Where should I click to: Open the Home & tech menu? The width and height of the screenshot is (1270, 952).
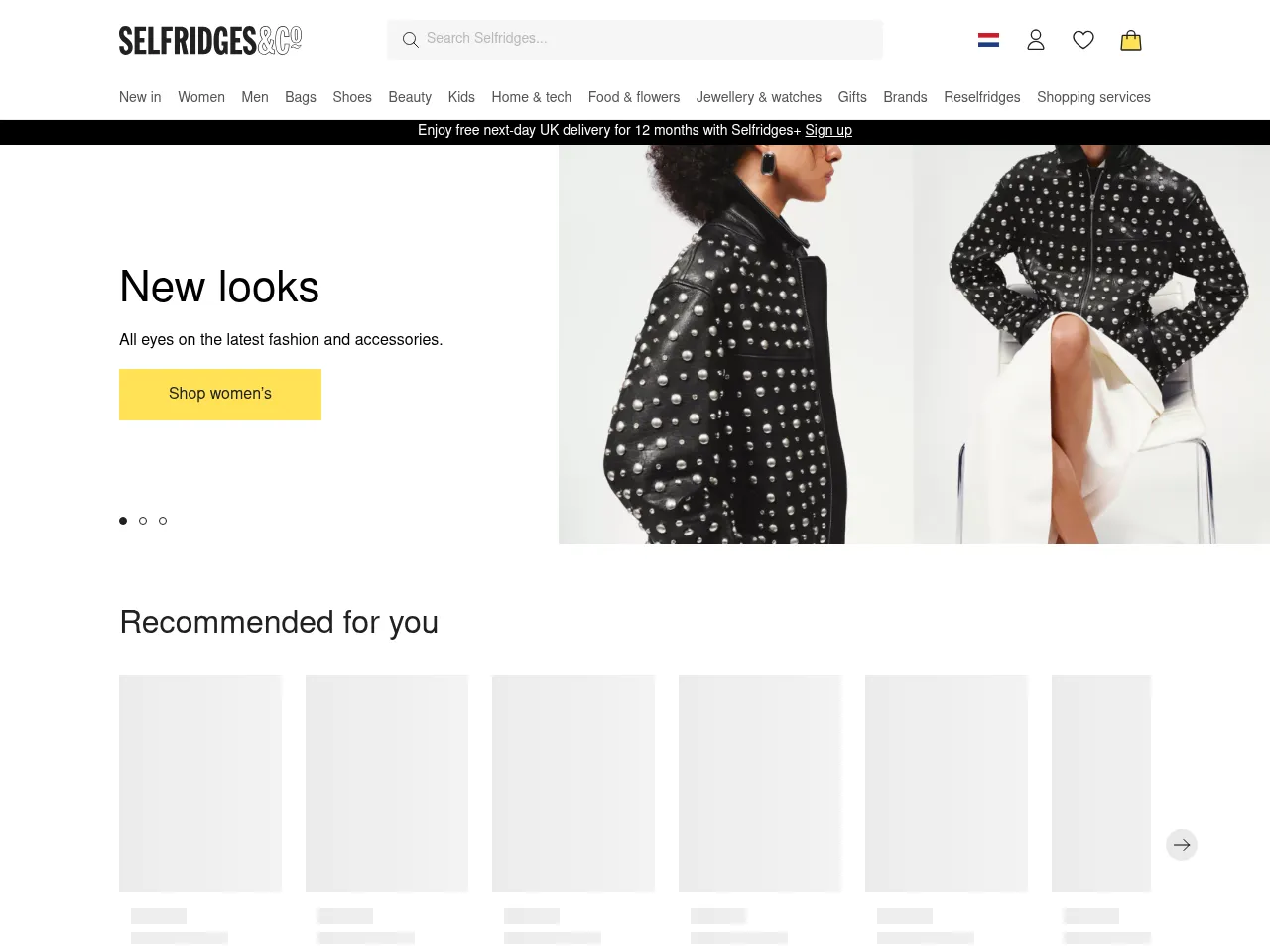click(x=532, y=97)
